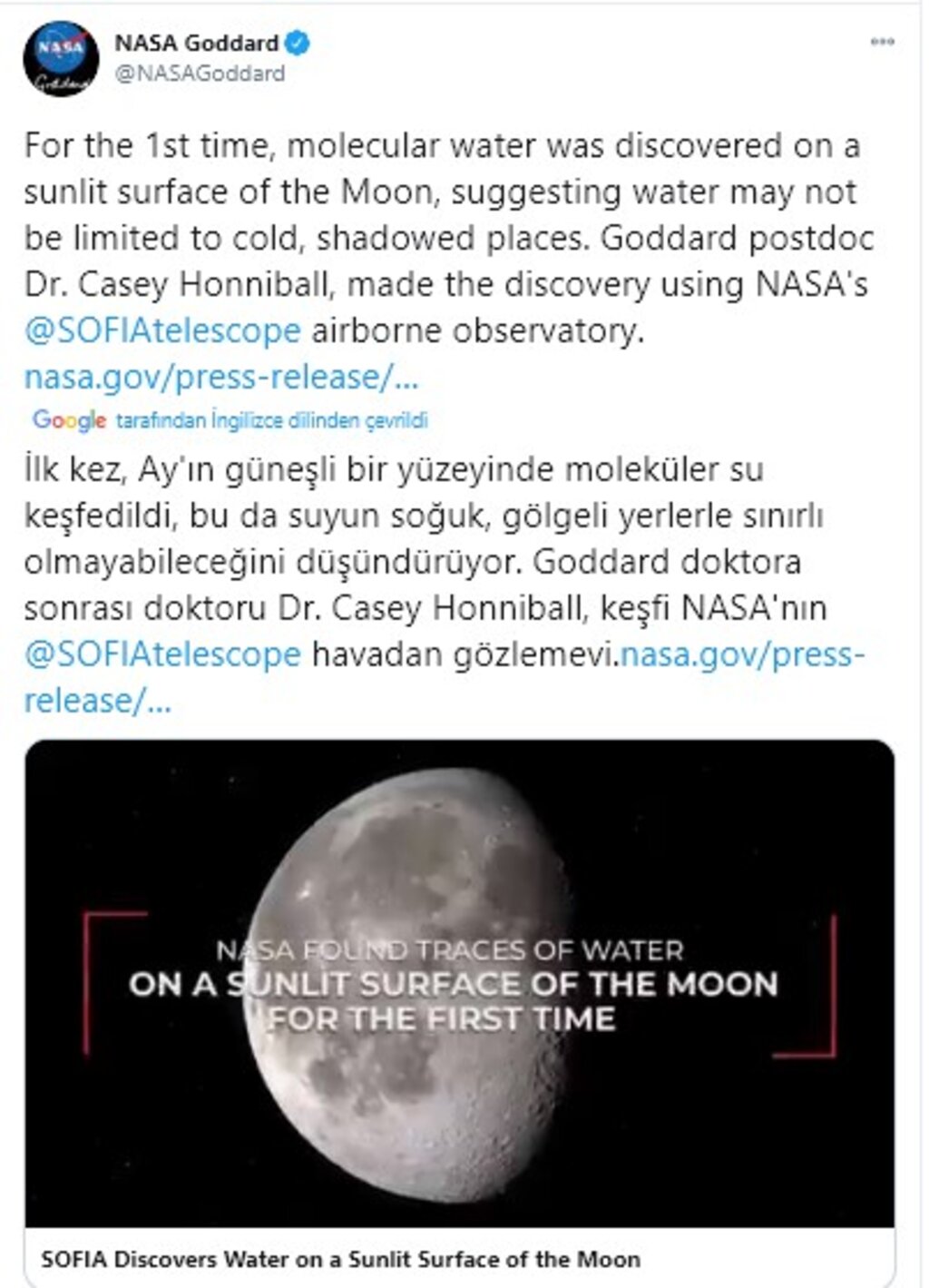Click the 'release/...' link continuation line
929x1288 pixels.
tap(97, 701)
